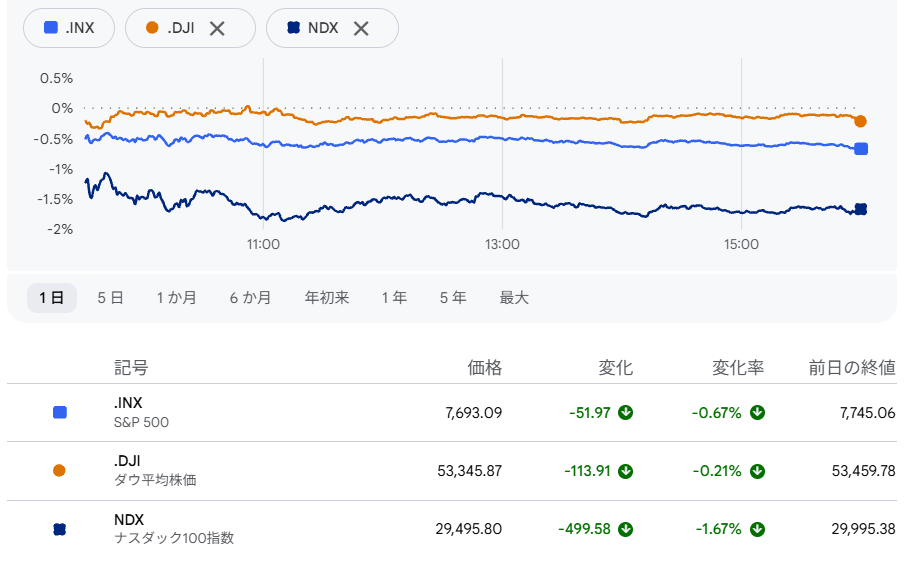Remove .DJI from comparison chart
Screen dimensions: 913x563
(x=217, y=28)
